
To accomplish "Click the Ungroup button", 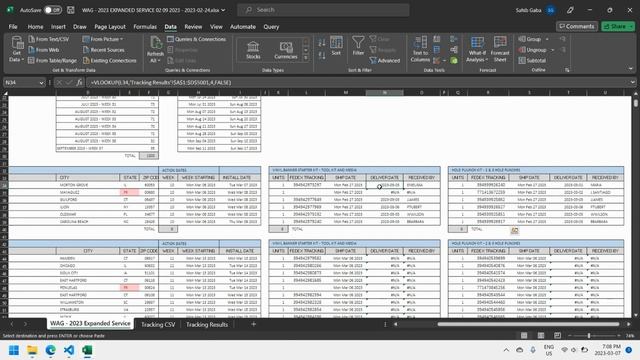I will click(532, 50).
